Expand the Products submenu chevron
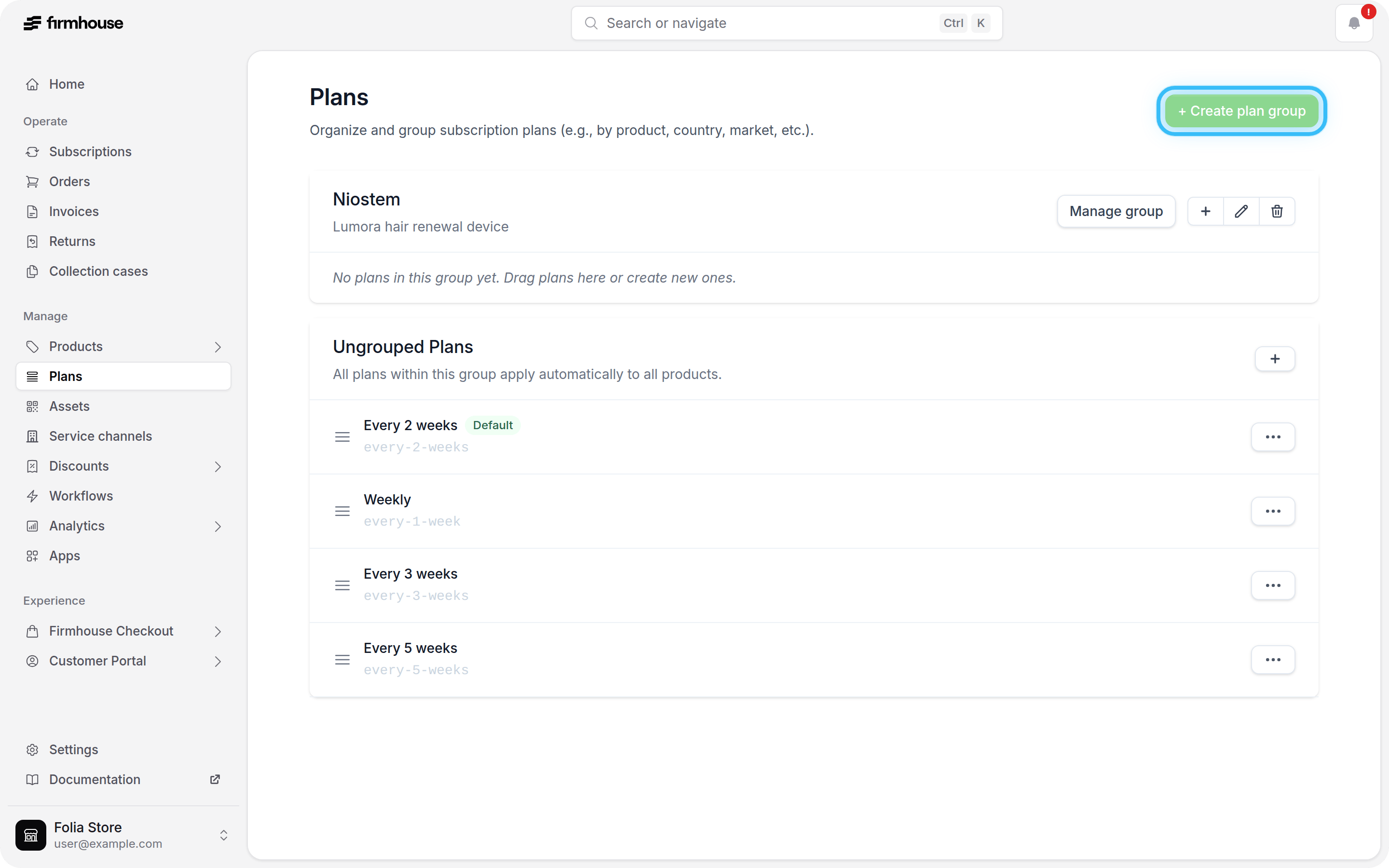 click(x=218, y=347)
